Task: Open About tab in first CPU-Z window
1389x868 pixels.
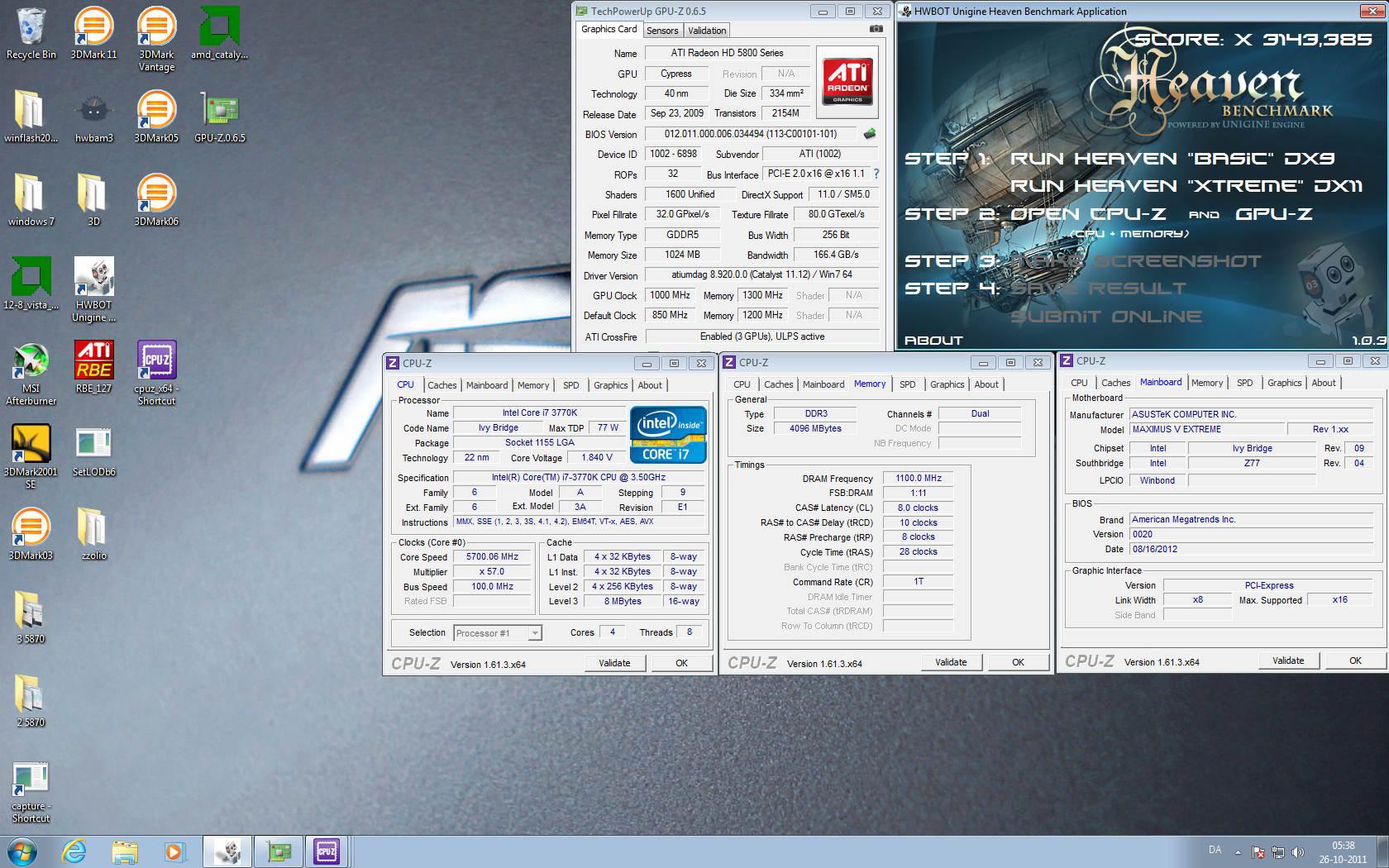Action: tap(650, 385)
